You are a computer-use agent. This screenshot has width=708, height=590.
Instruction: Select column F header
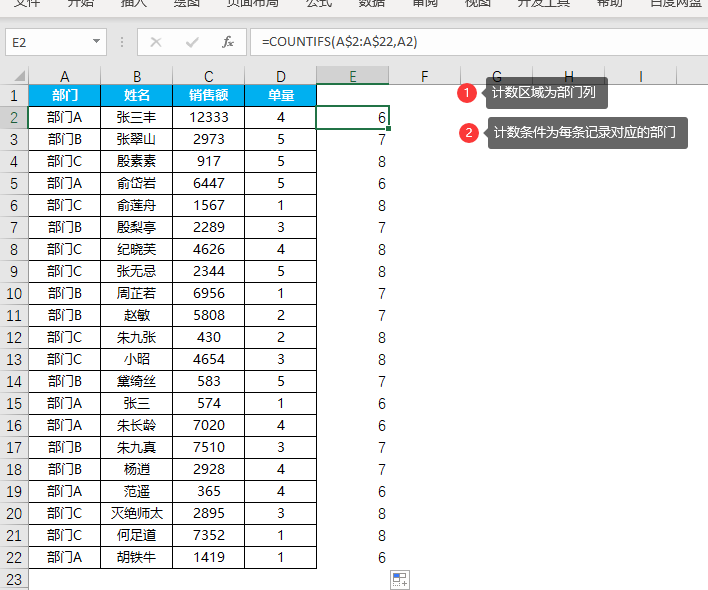[x=424, y=76]
